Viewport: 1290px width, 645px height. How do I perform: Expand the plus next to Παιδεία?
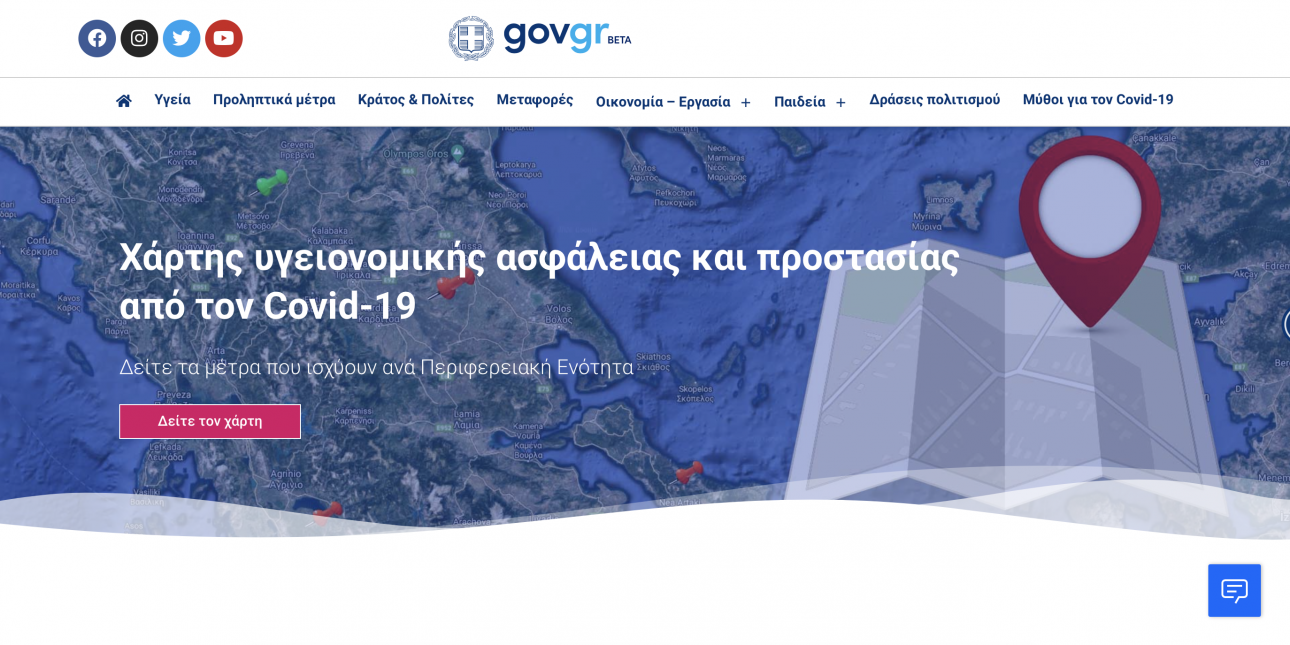[x=841, y=103]
